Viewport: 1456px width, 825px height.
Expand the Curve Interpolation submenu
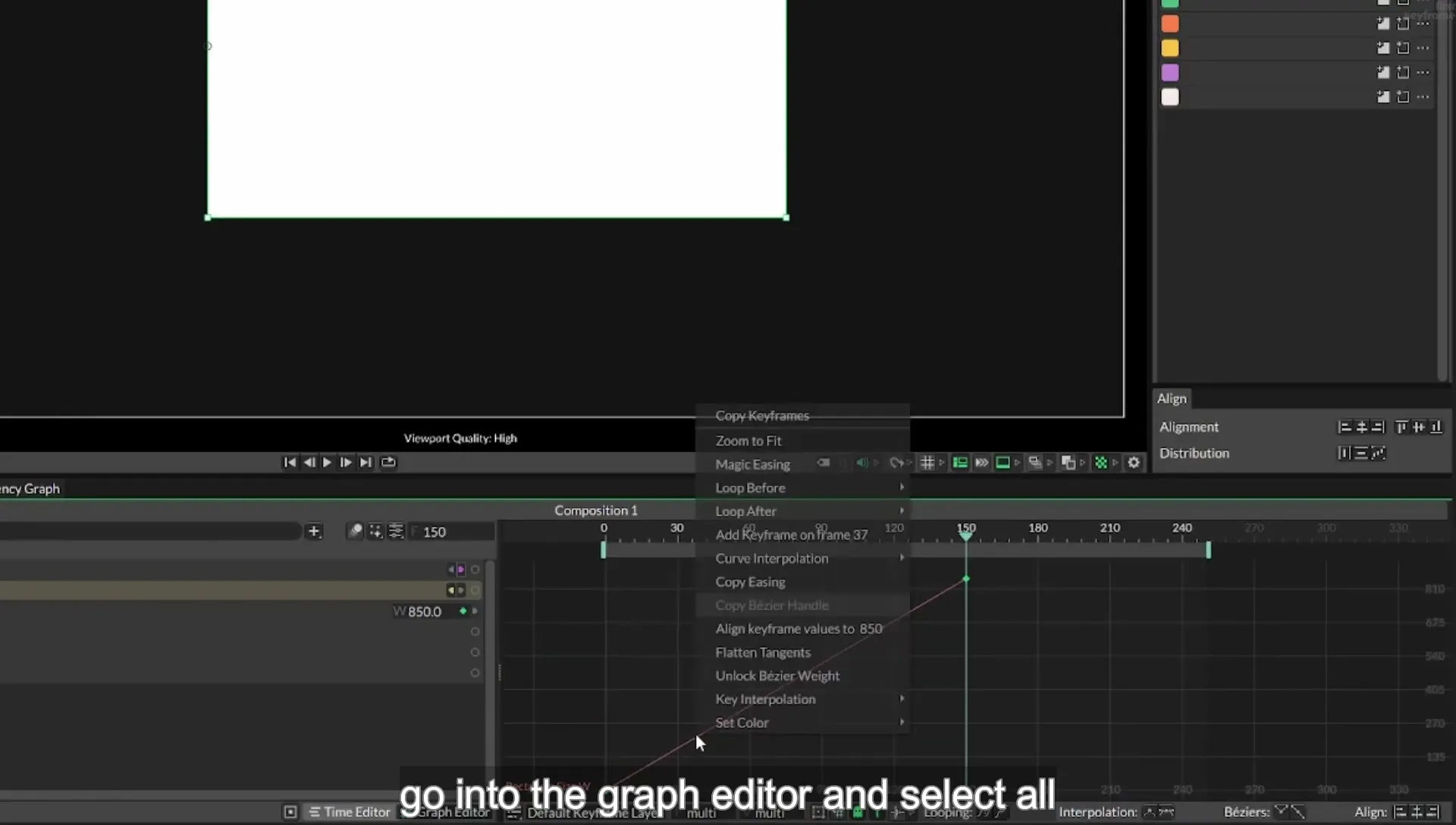pos(802,558)
